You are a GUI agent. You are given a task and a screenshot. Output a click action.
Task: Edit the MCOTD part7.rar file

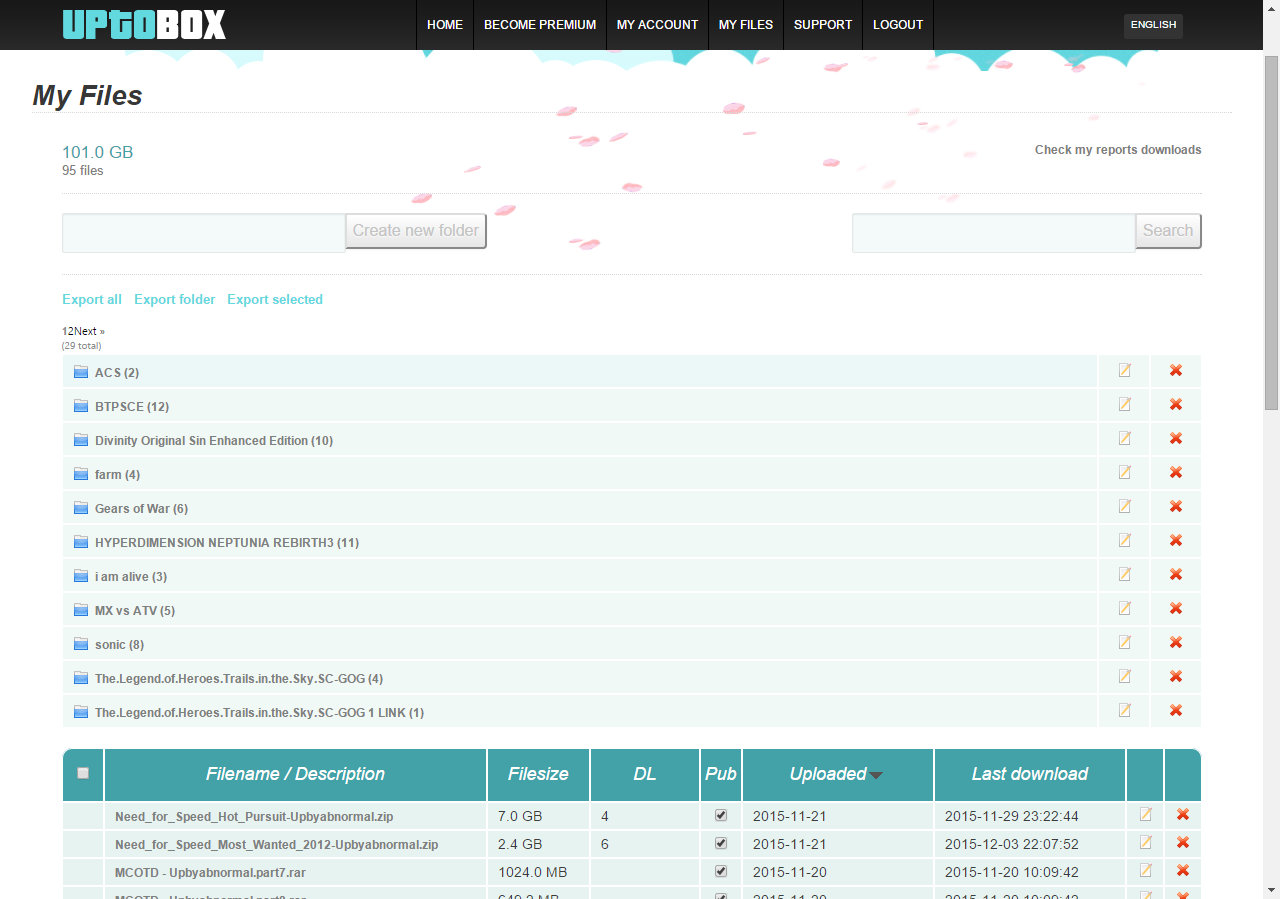(1146, 871)
